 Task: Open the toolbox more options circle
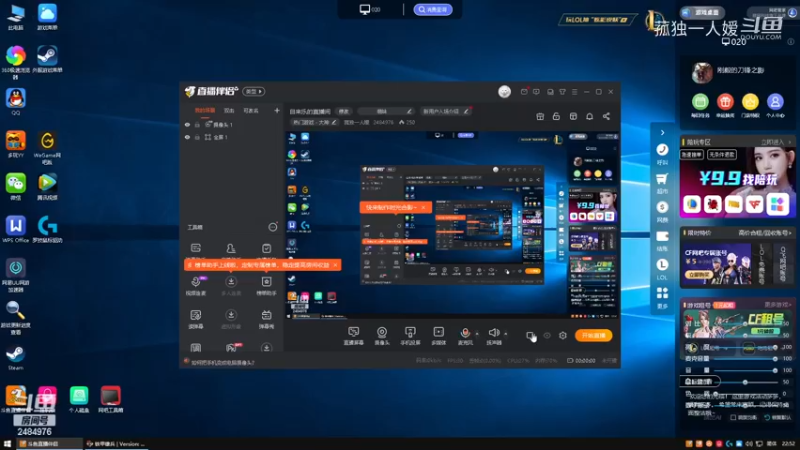coord(273,227)
